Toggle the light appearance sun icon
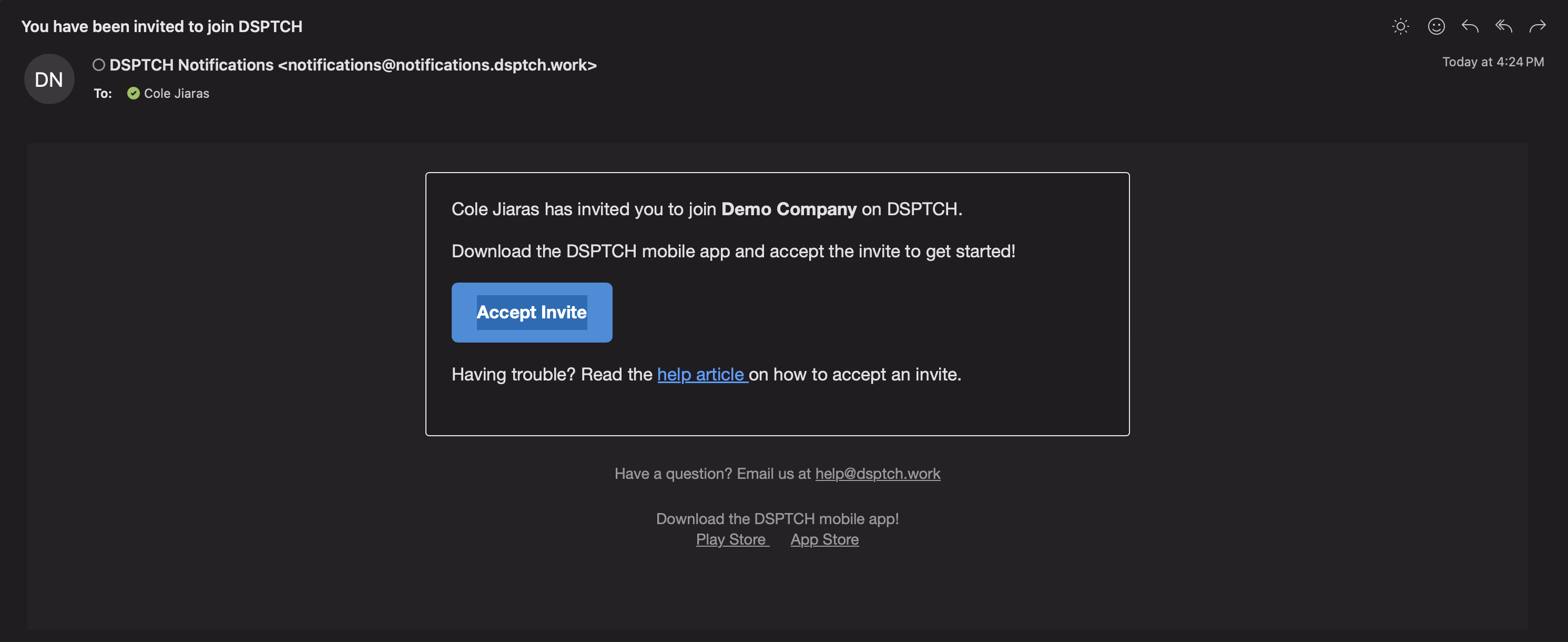 (1401, 26)
